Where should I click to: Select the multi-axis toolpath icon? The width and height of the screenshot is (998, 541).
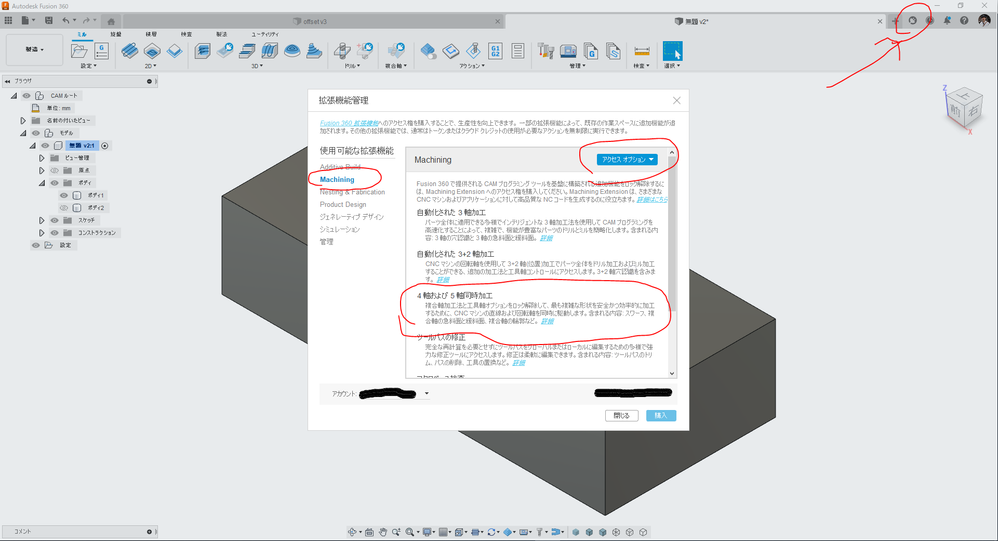[x=397, y=51]
